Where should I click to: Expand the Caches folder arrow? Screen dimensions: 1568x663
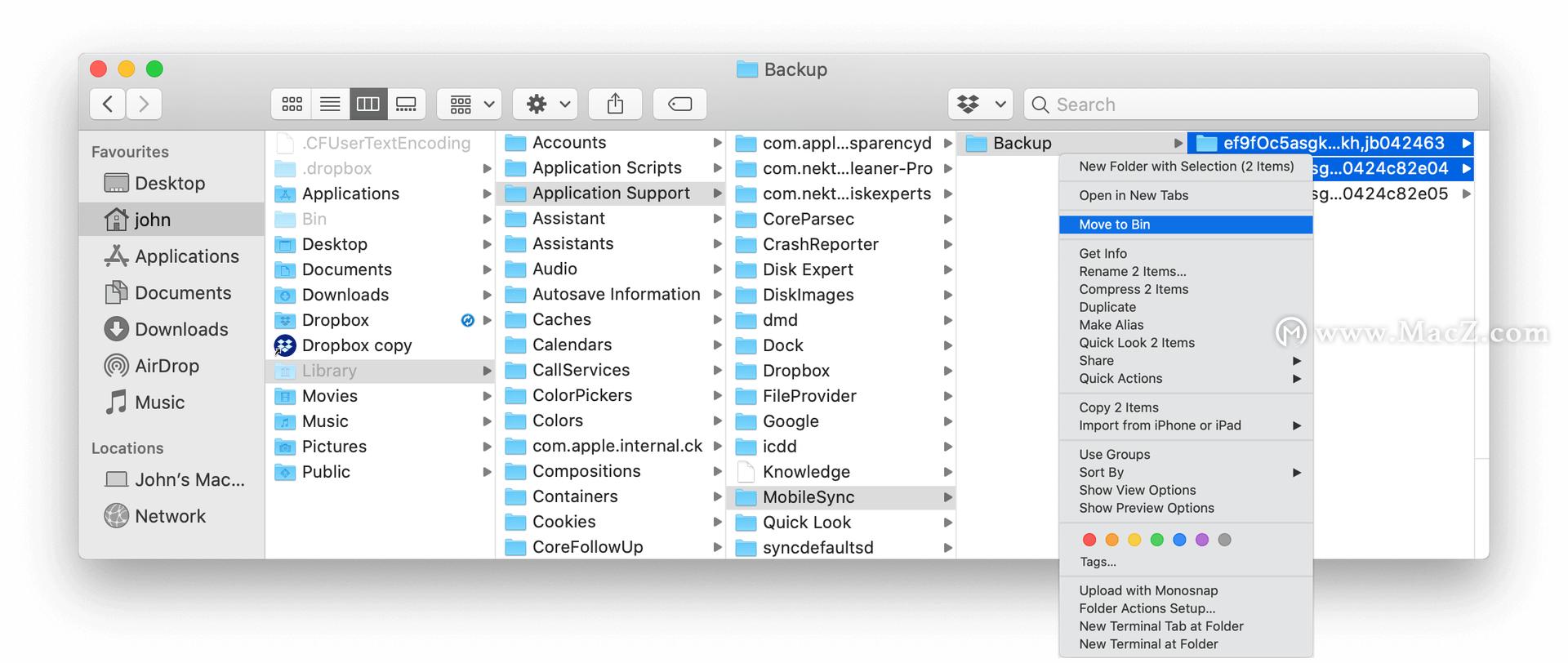coord(717,320)
